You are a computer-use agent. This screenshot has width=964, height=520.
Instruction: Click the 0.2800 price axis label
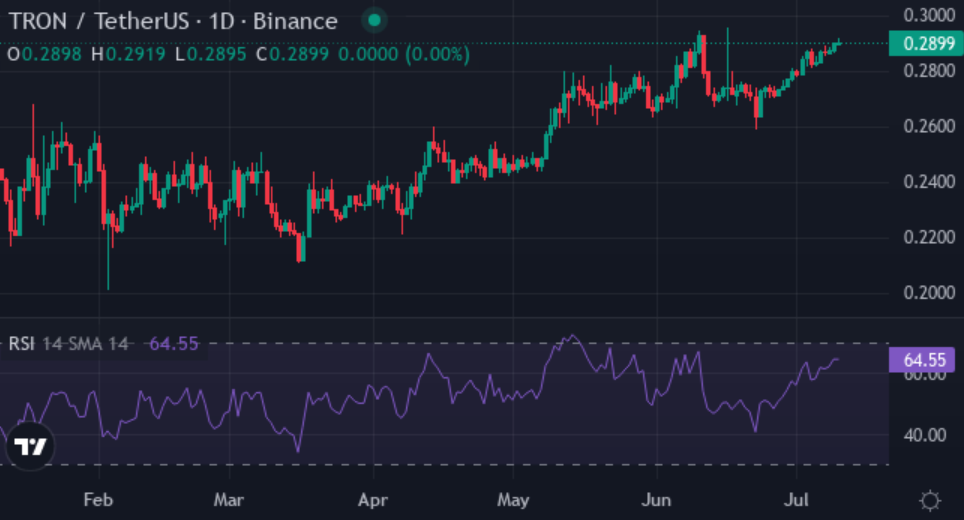(x=929, y=71)
